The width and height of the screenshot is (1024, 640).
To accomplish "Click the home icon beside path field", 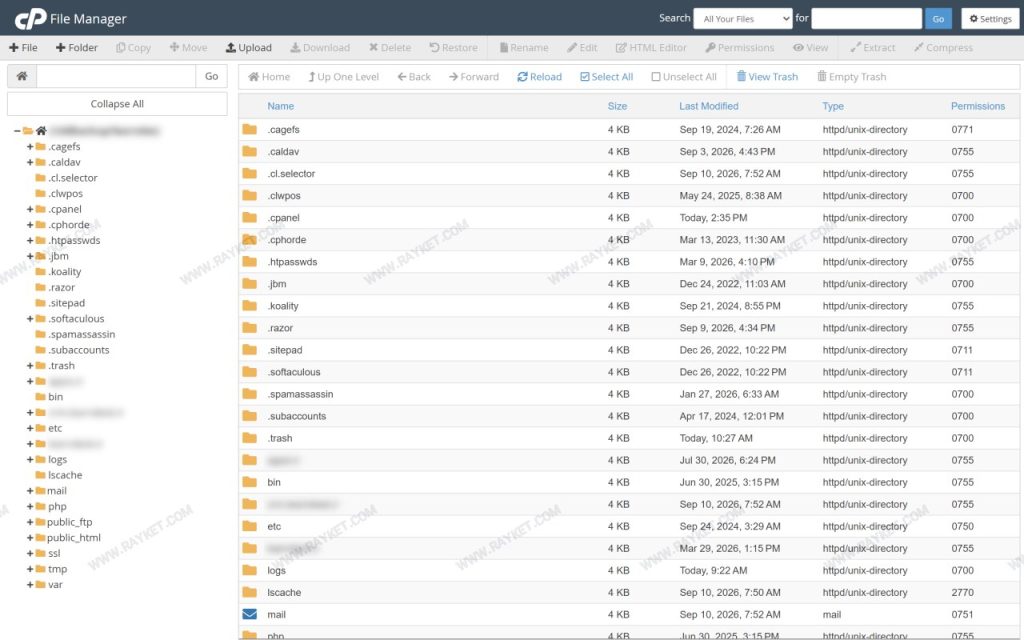I will [x=22, y=76].
